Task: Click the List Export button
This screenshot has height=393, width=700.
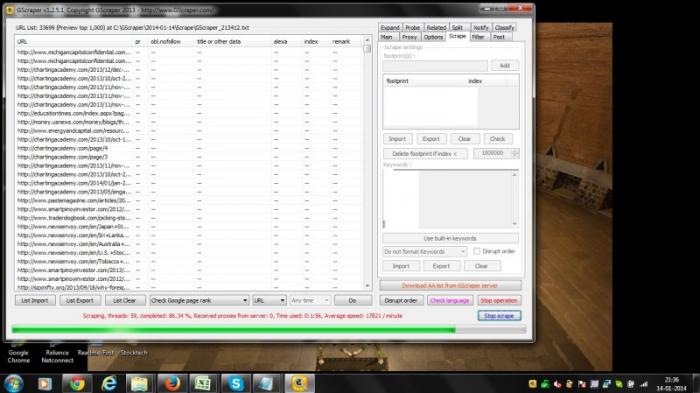Action: click(80, 301)
